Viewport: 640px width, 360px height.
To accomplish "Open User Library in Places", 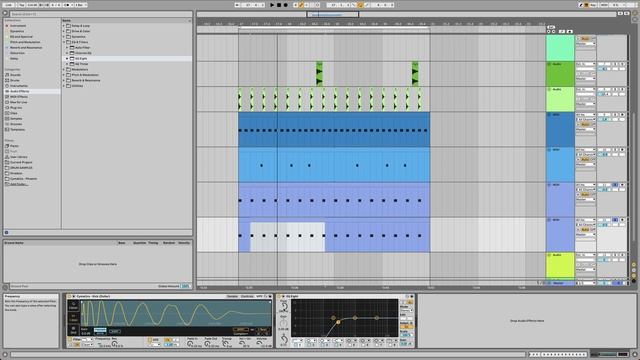I will pyautogui.click(x=19, y=157).
